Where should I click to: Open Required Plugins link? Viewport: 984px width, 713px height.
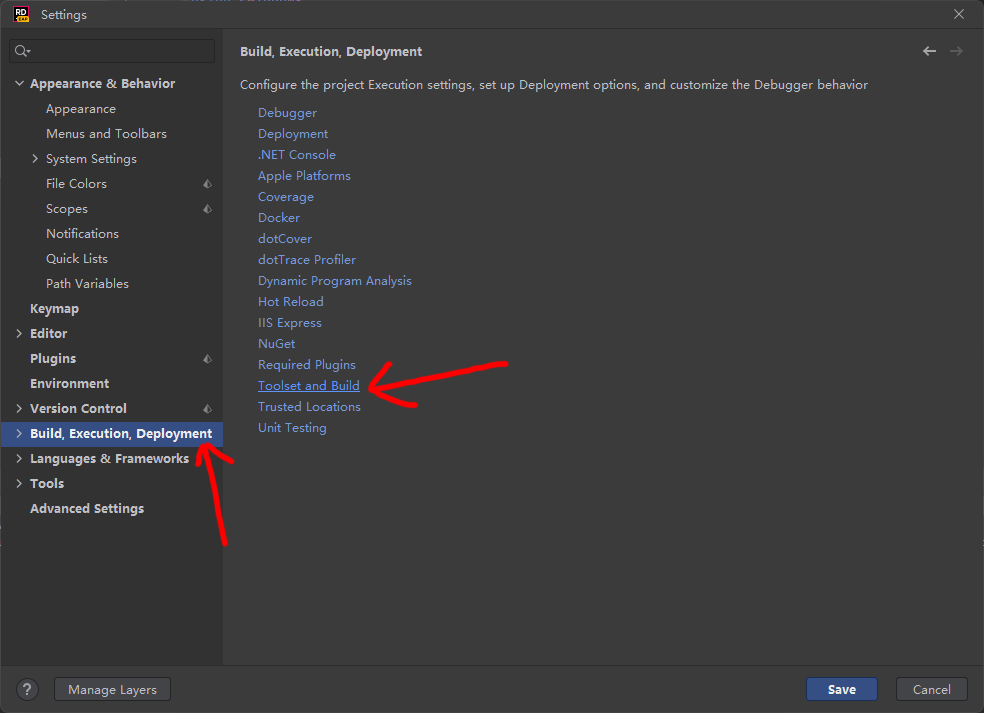point(307,365)
